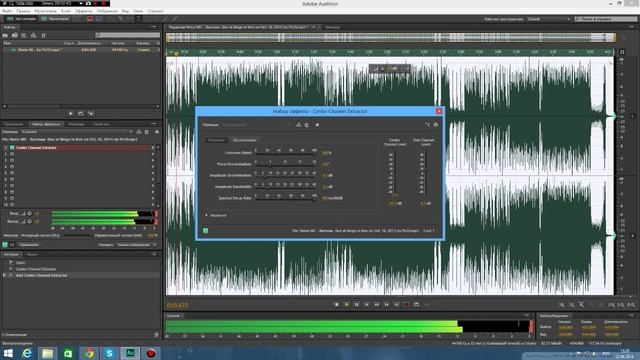640x360 pixels.
Task: Open effects rack slot 3 arrow menu
Action: point(153,160)
